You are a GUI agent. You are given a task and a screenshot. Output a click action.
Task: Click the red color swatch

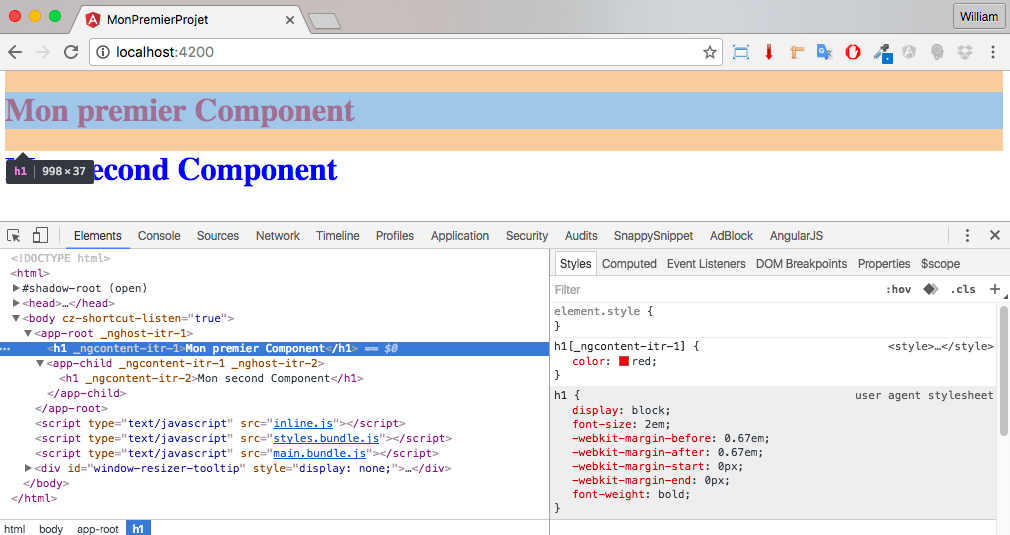click(x=624, y=361)
